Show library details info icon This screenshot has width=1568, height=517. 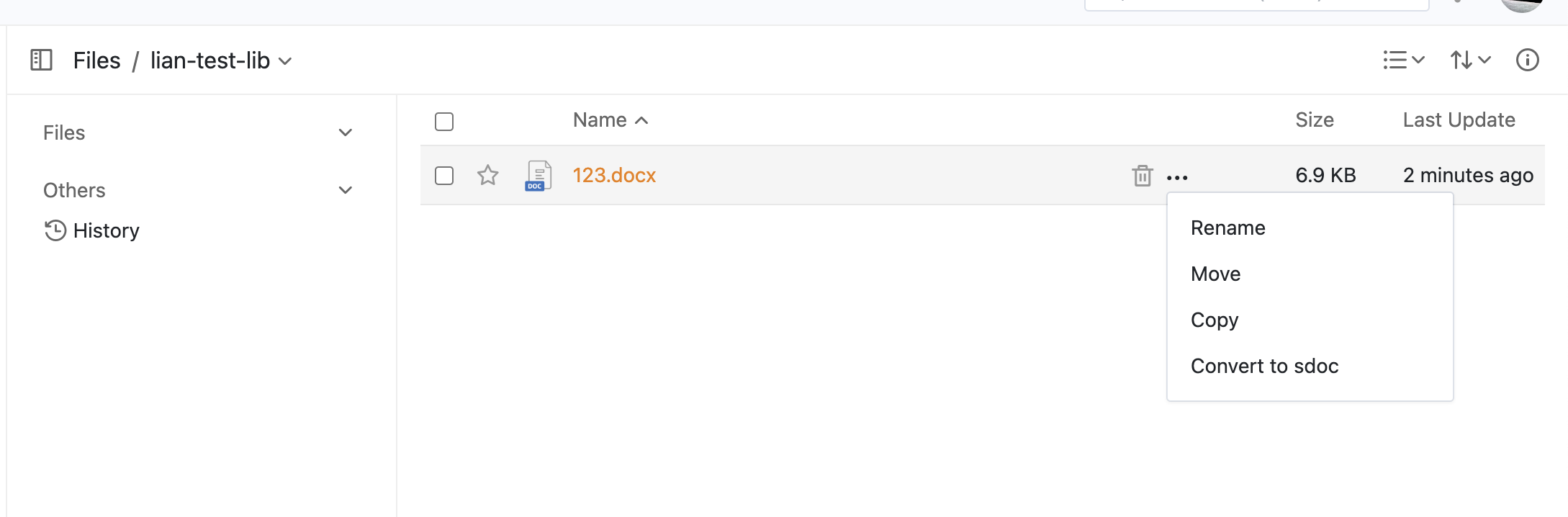tap(1527, 60)
